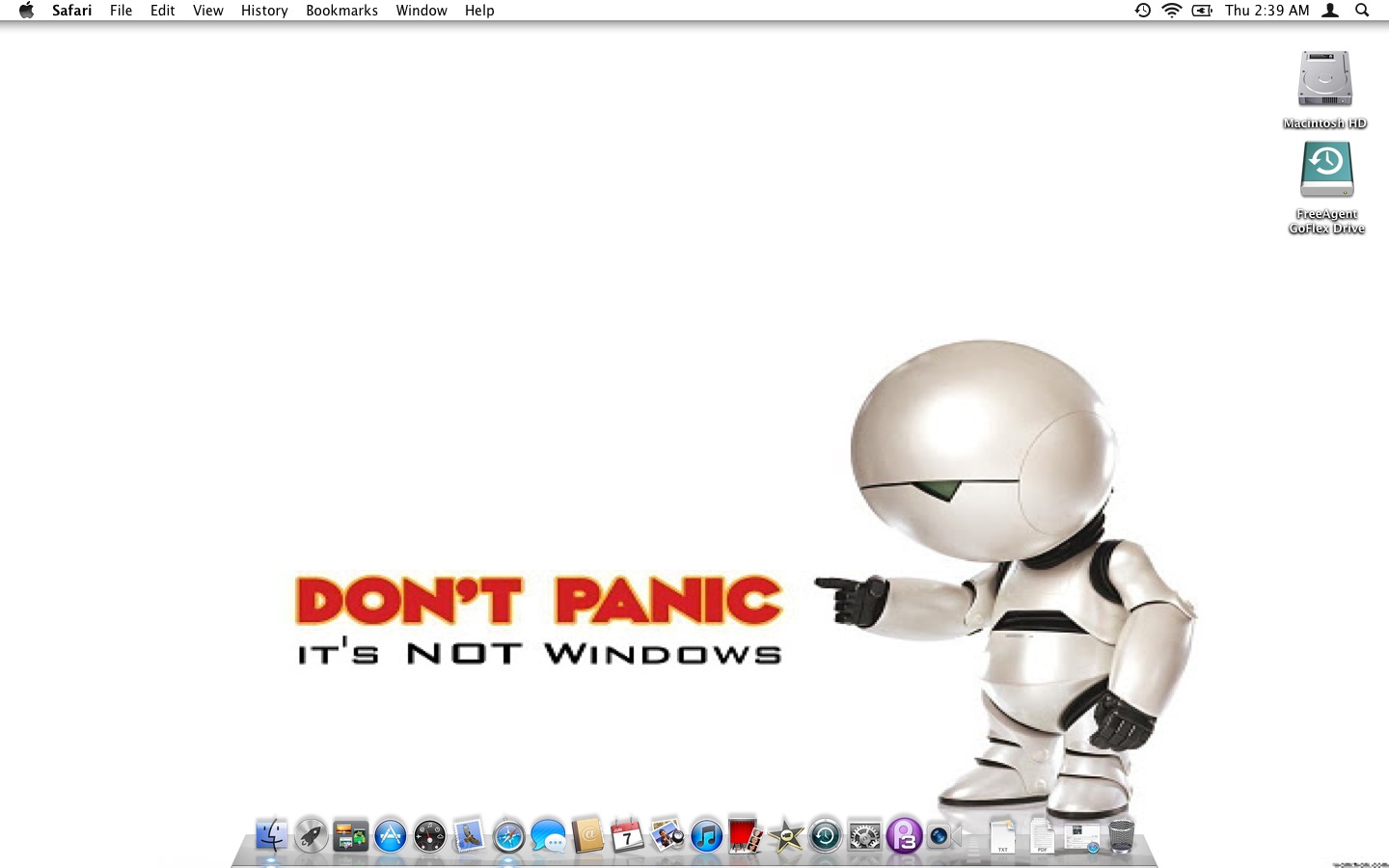Click the Safari compass dock icon

508,835
